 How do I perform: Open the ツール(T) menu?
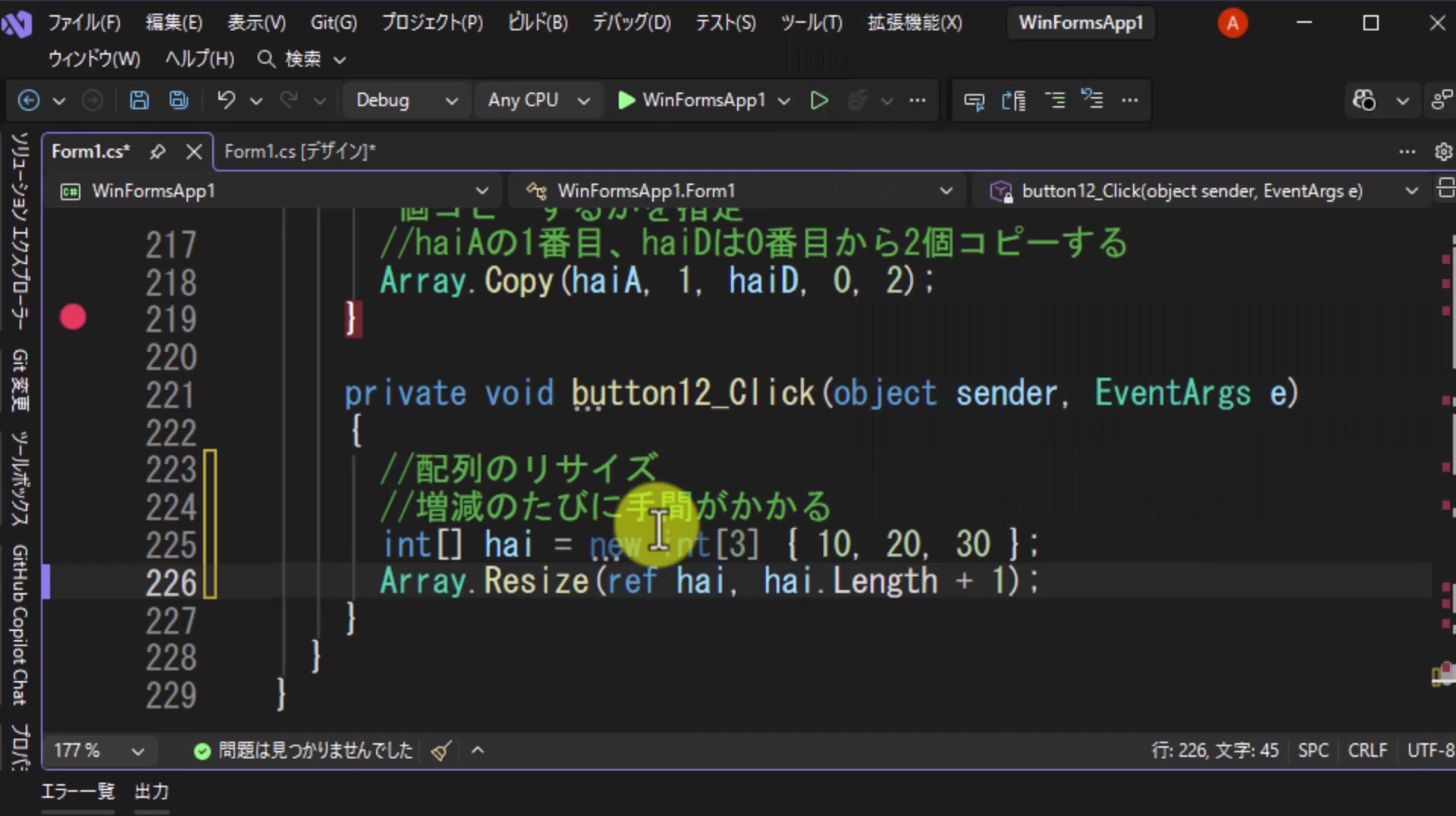(x=811, y=23)
